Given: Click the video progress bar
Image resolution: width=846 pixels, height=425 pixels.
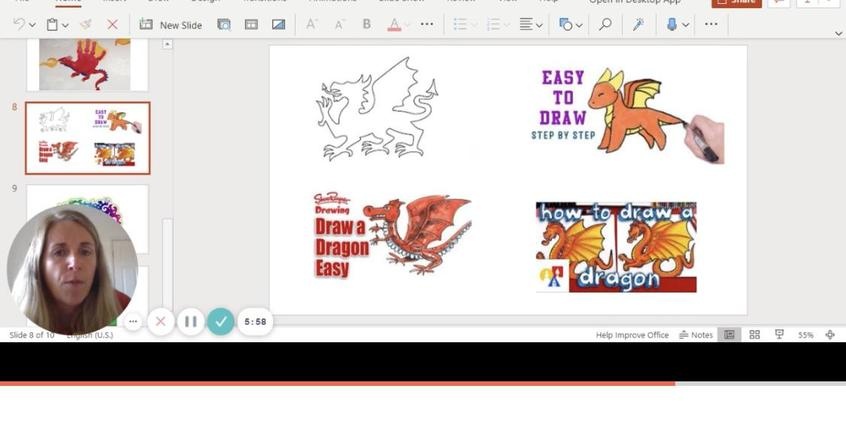Looking at the screenshot, I should [x=423, y=383].
